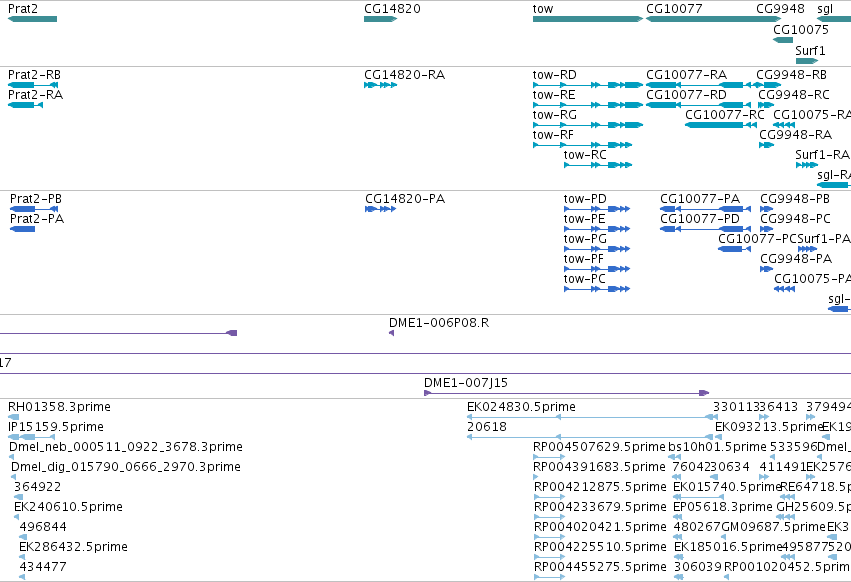The width and height of the screenshot is (851, 582).
Task: Click the Surf1 gene arrow
Action: [806, 61]
